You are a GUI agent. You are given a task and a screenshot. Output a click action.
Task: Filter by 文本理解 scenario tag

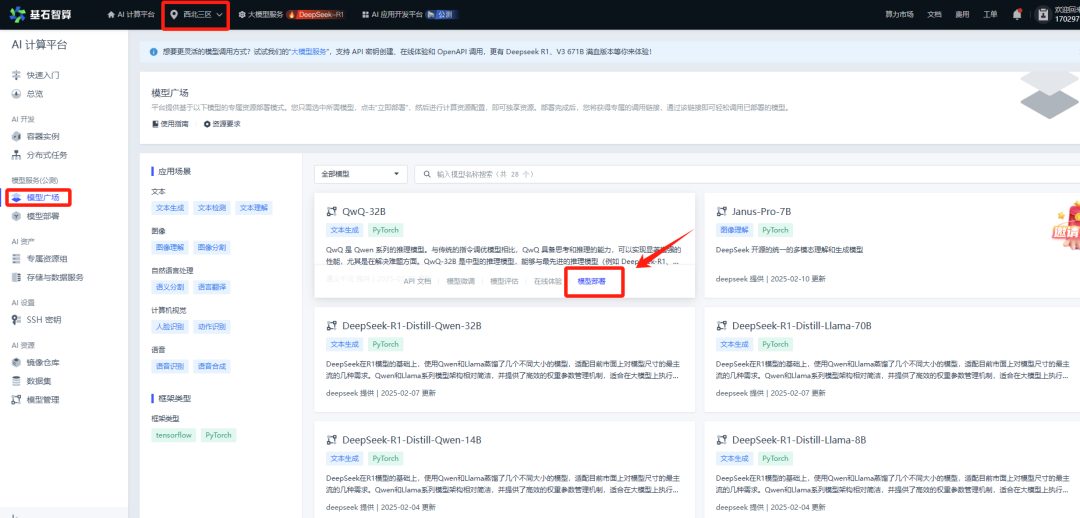point(253,207)
